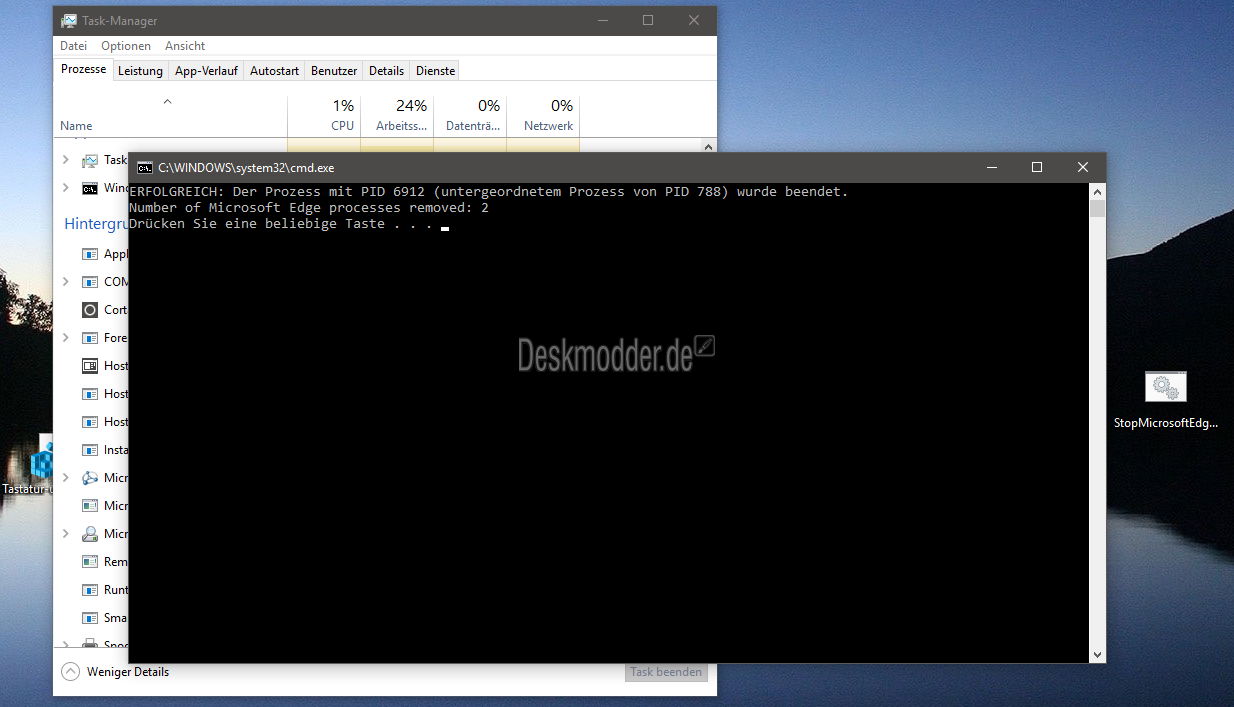1234x707 pixels.
Task: Close the Task-Manager window
Action: coord(694,21)
